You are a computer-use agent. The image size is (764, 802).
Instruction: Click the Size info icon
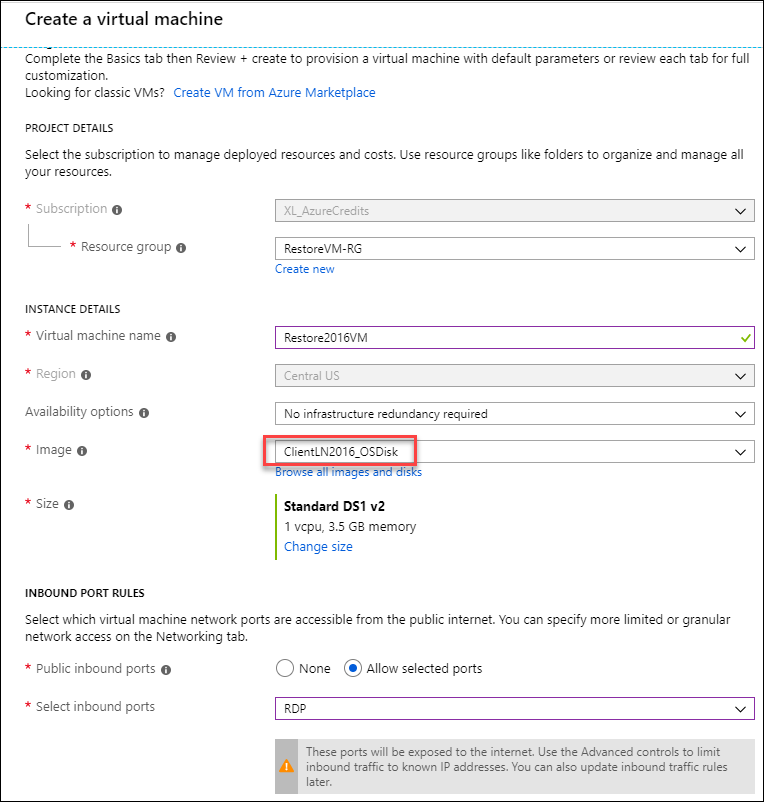click(69, 505)
